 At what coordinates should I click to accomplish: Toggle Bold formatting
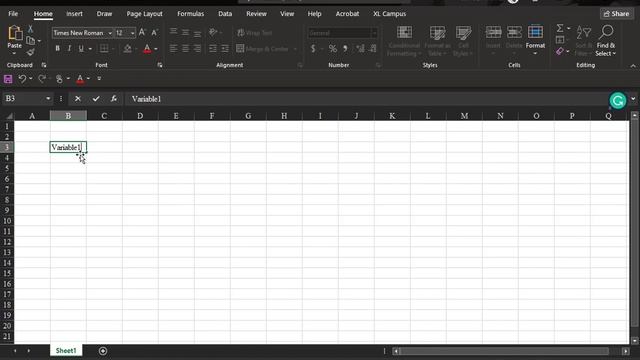coord(58,49)
